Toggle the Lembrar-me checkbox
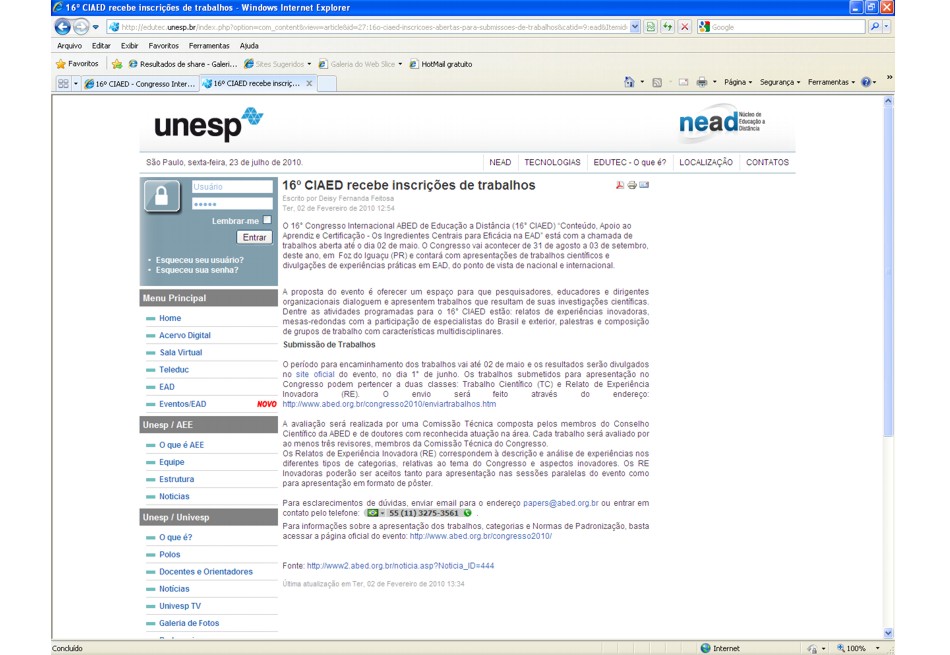The width and height of the screenshot is (950, 655). (x=267, y=220)
